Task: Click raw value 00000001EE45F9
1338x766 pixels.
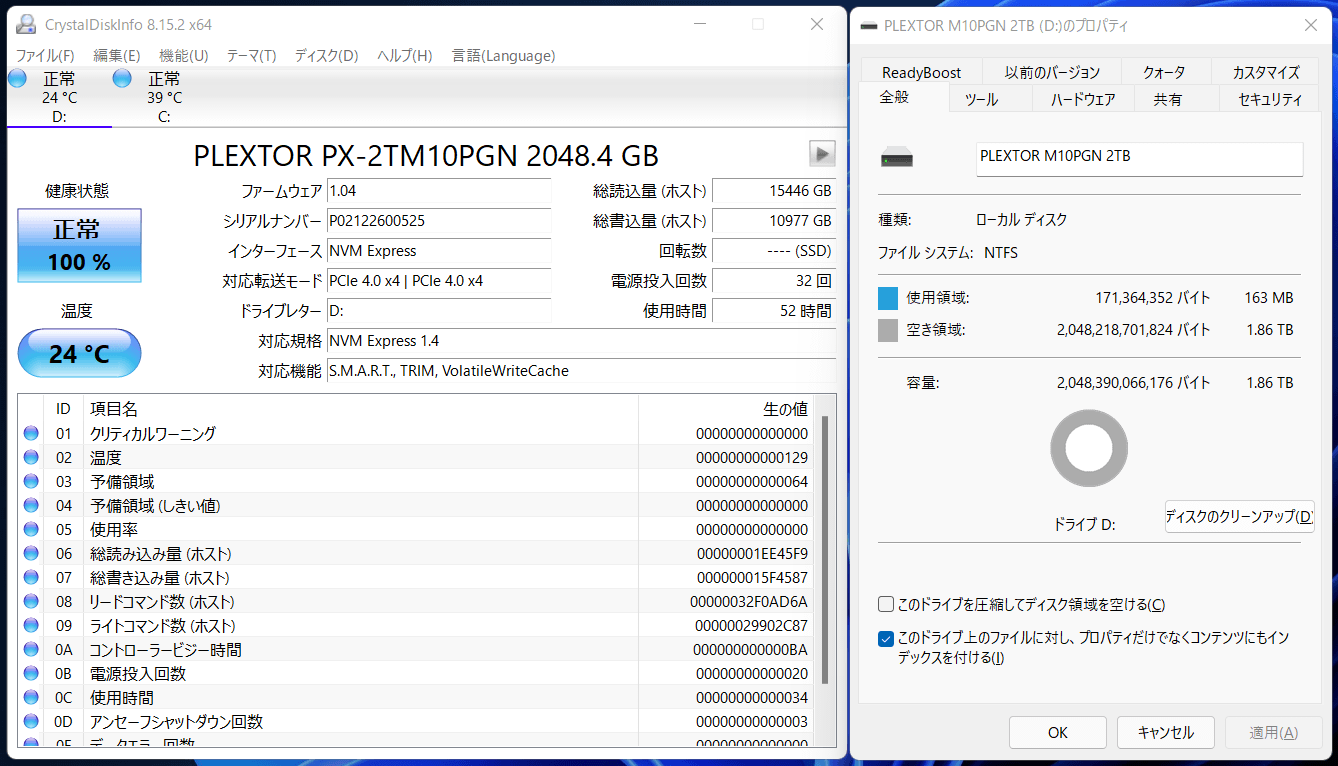Action: (x=752, y=553)
